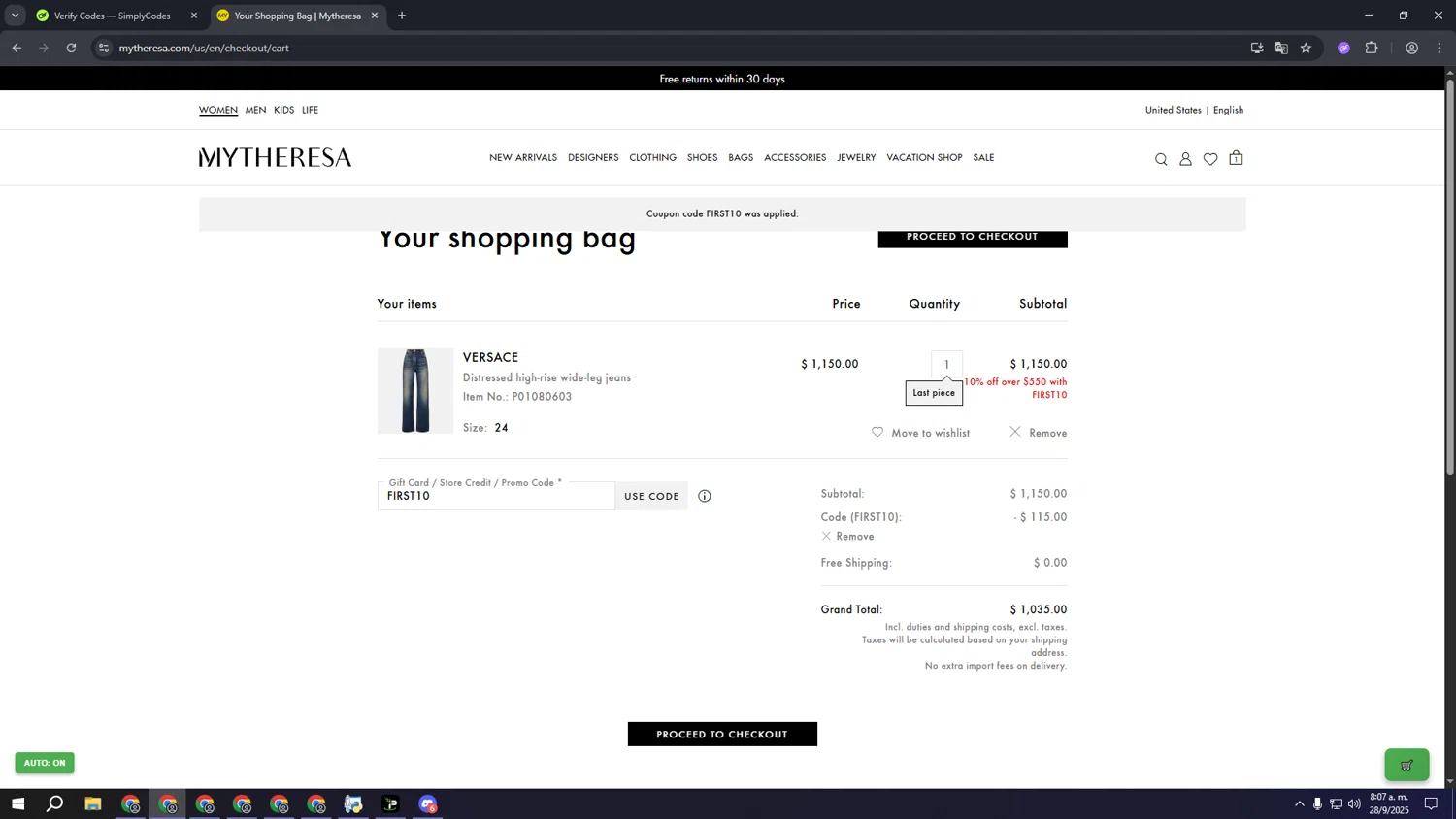Click the X icon beside Remove item
1456x819 pixels.
pyautogui.click(x=1015, y=432)
